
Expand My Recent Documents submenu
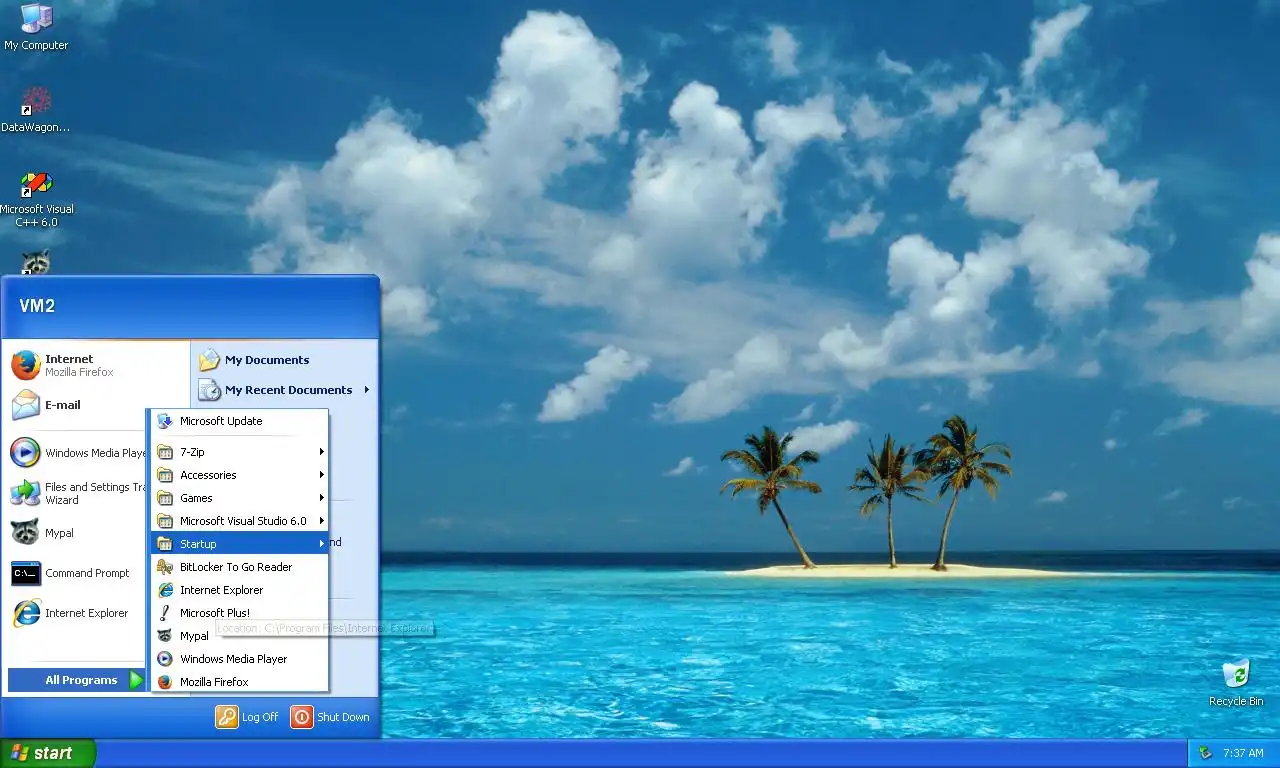pos(284,390)
